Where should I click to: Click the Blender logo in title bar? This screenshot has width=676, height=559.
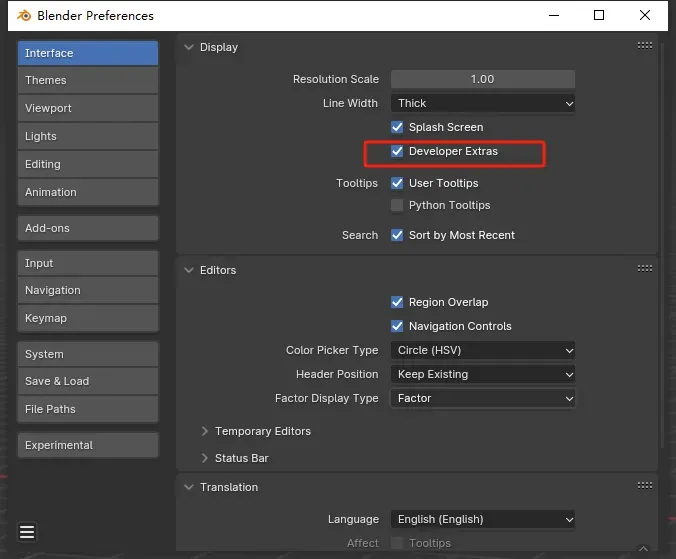[24, 16]
